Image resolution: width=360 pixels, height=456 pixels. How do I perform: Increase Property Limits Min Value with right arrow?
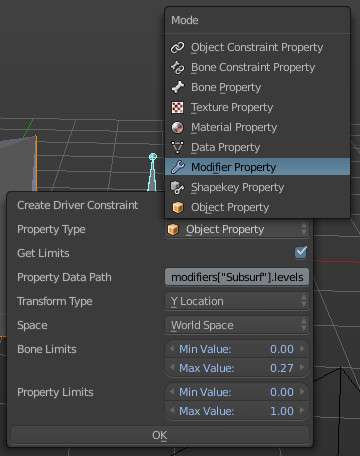click(302, 391)
